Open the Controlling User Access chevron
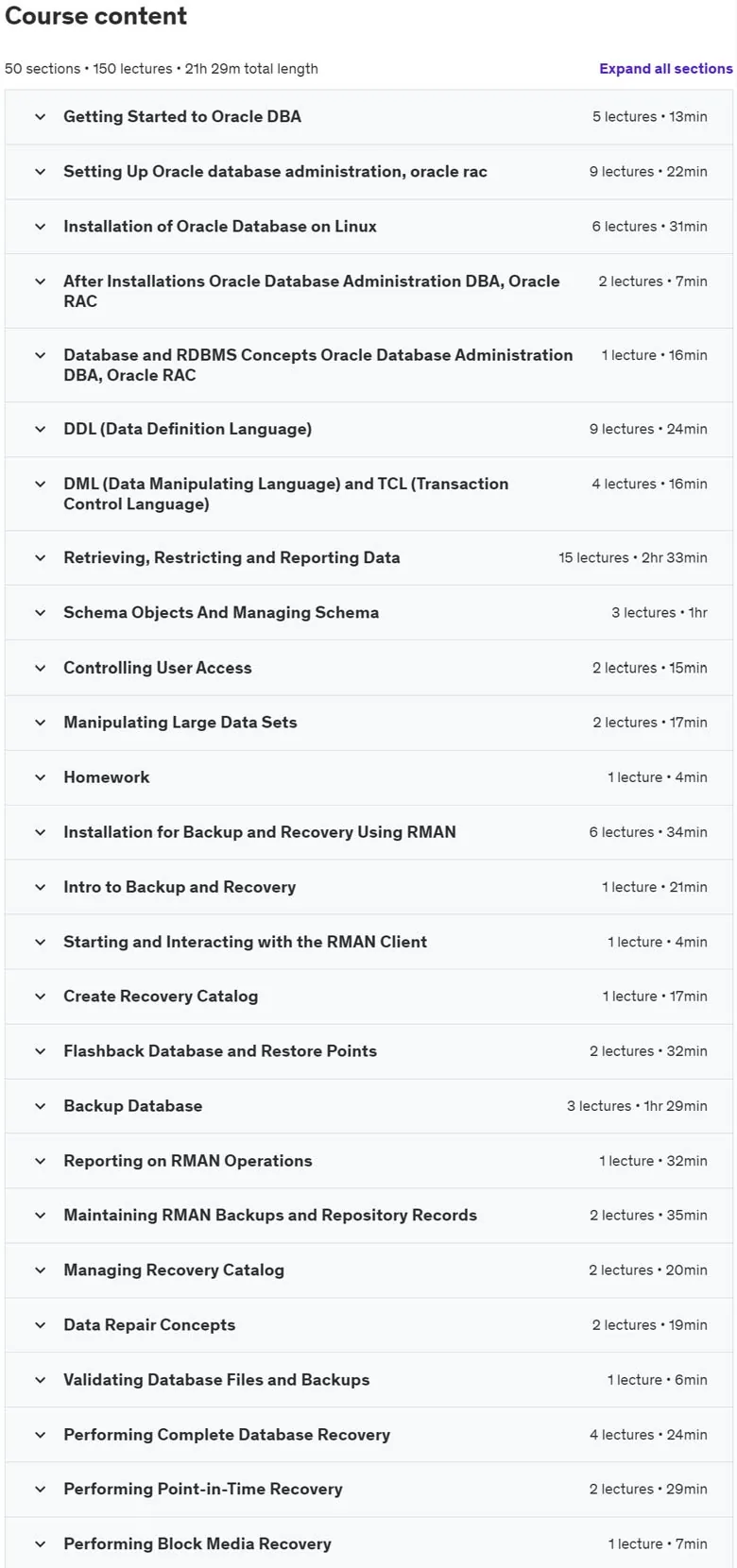The image size is (737, 1568). click(x=40, y=668)
